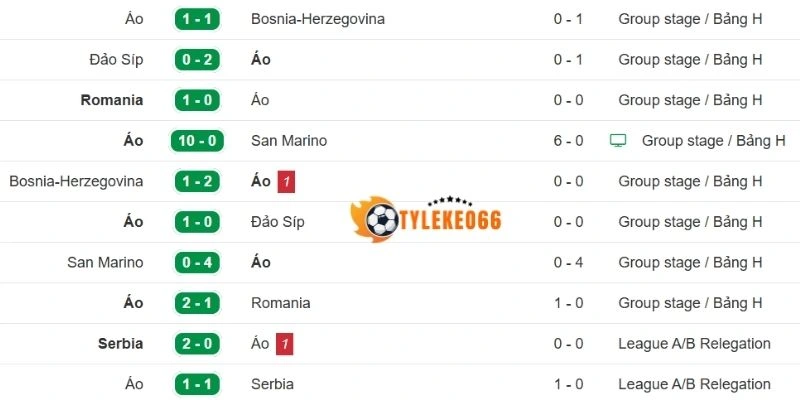
Task: Click the TYLEKEO66 watermark text
Action: 451,221
